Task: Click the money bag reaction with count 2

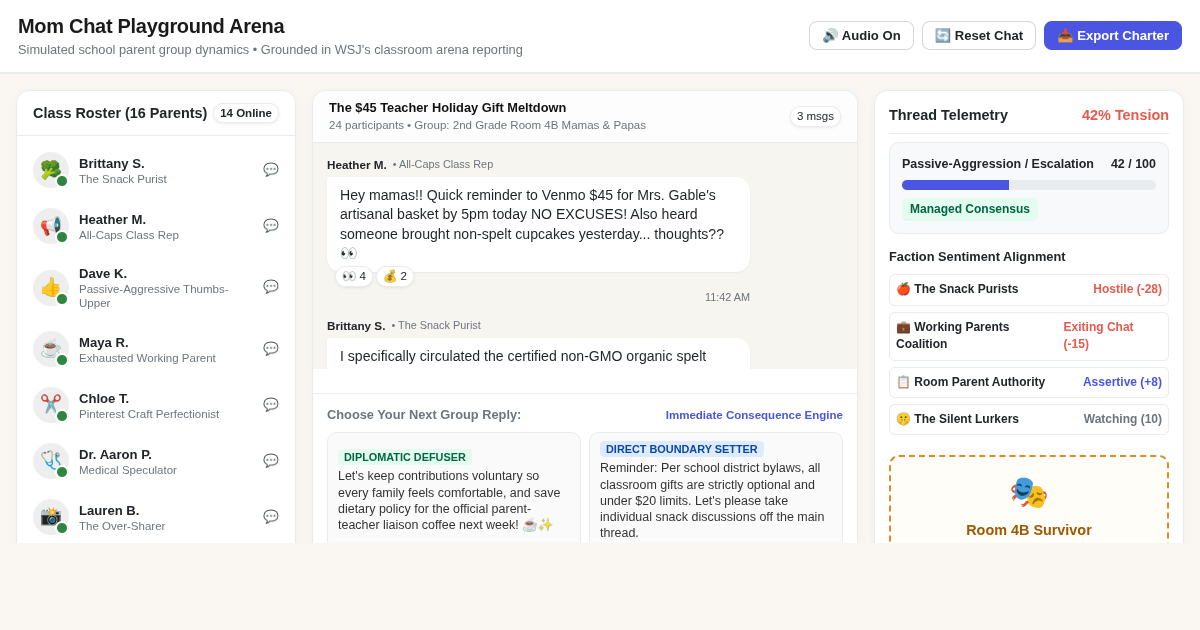Action: [395, 276]
